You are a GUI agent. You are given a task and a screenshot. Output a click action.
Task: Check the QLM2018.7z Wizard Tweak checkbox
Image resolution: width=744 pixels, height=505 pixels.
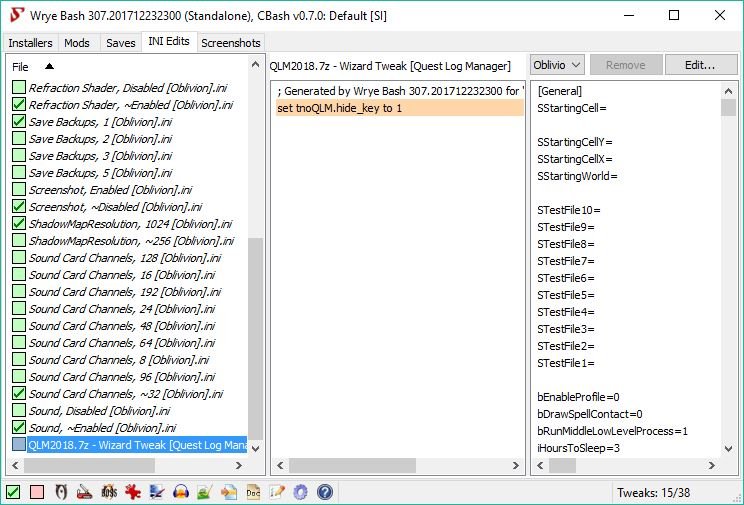(x=19, y=445)
